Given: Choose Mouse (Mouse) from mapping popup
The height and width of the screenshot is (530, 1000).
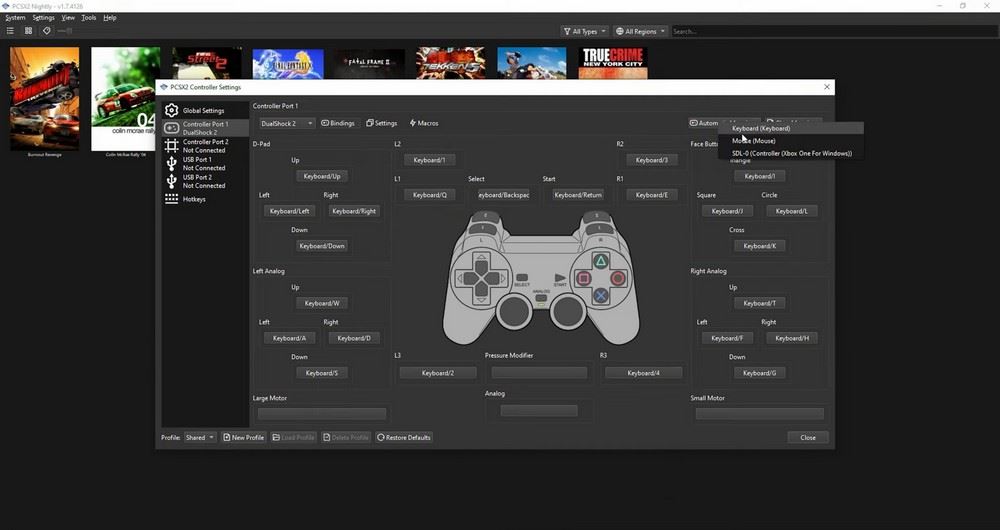Looking at the screenshot, I should click(791, 141).
